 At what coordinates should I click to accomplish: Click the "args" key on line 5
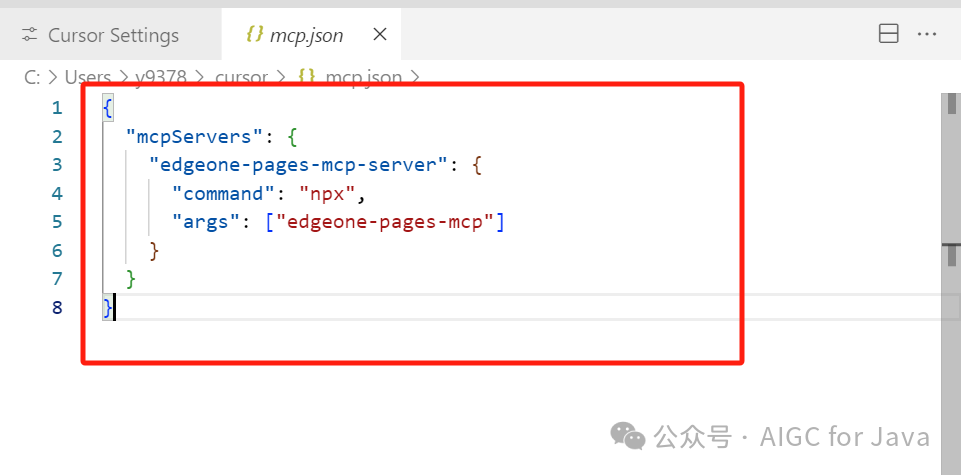coord(207,221)
